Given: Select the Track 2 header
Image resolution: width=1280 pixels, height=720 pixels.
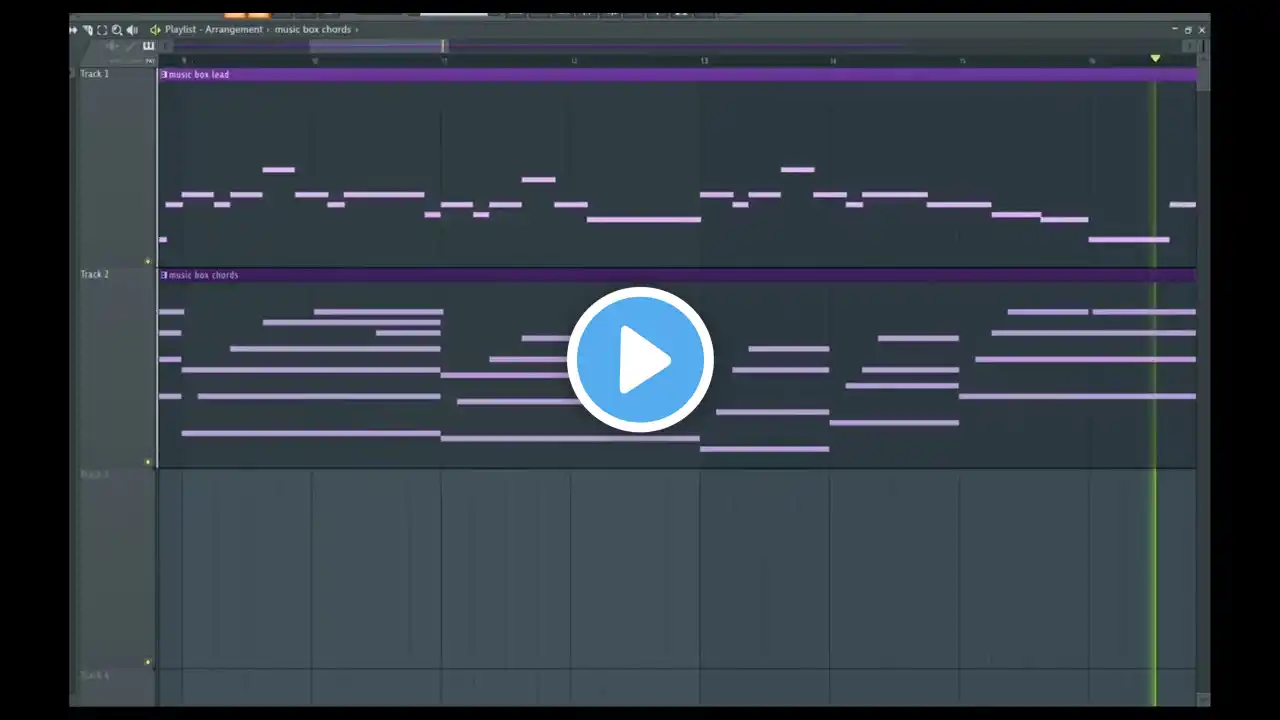Looking at the screenshot, I should (x=117, y=368).
